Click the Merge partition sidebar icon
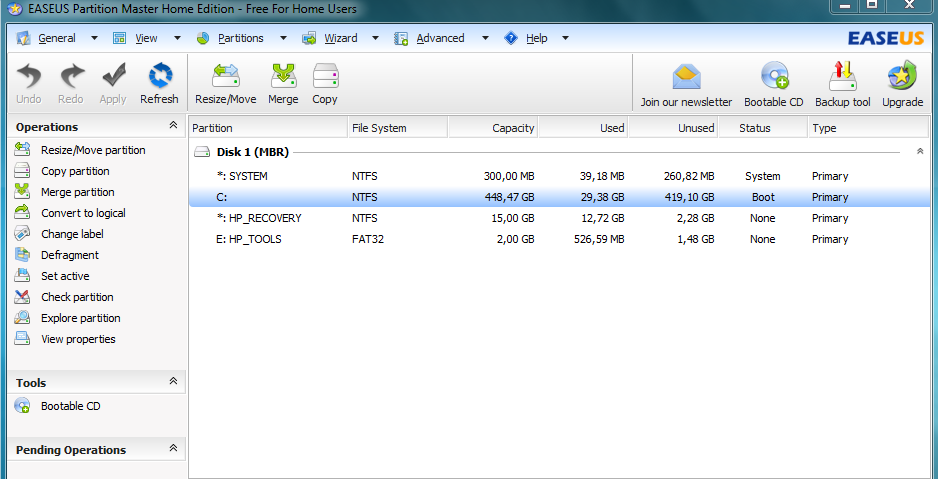 click(x=22, y=192)
